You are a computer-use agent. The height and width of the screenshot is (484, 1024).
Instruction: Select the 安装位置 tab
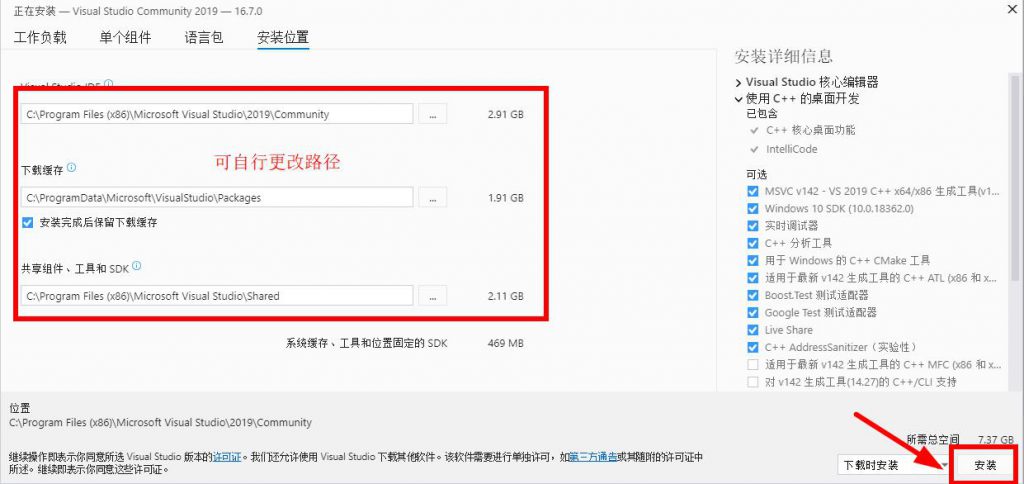(x=283, y=37)
